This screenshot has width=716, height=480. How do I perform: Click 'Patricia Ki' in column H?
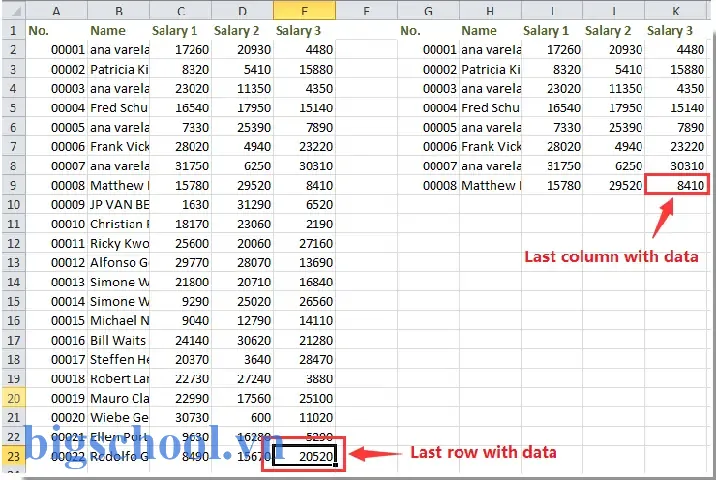[x=490, y=69]
